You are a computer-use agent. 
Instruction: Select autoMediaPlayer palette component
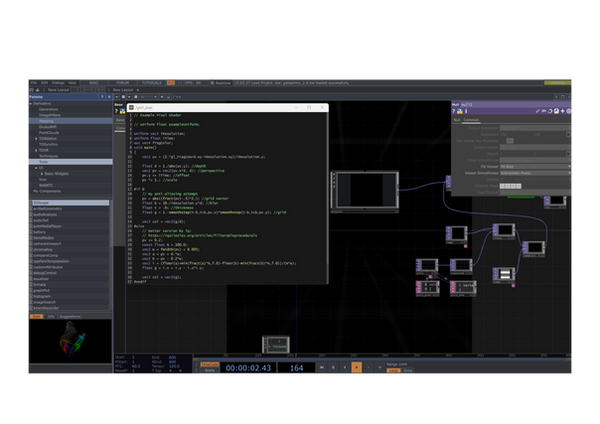(47, 226)
